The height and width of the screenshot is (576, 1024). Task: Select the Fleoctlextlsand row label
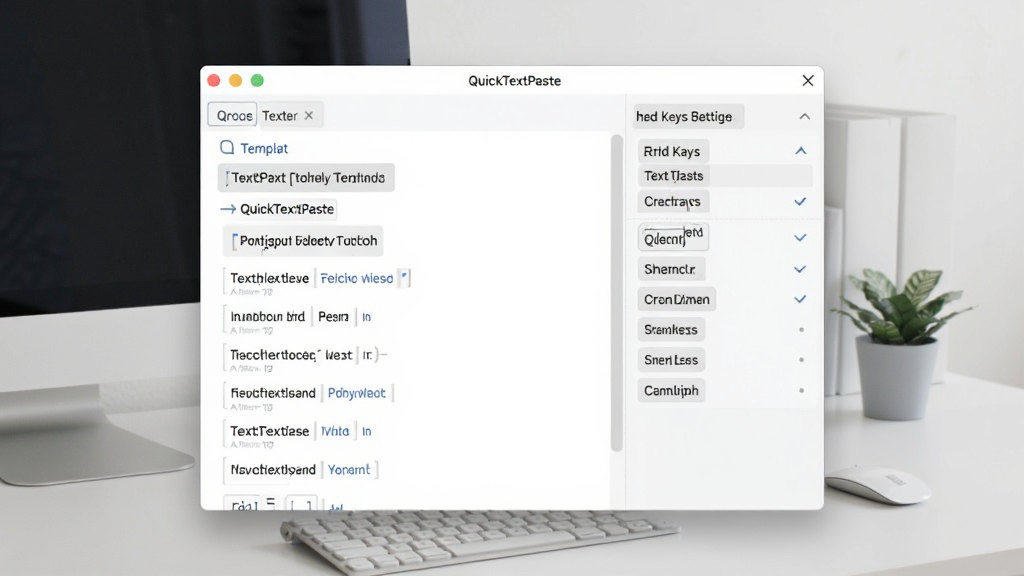coord(273,393)
